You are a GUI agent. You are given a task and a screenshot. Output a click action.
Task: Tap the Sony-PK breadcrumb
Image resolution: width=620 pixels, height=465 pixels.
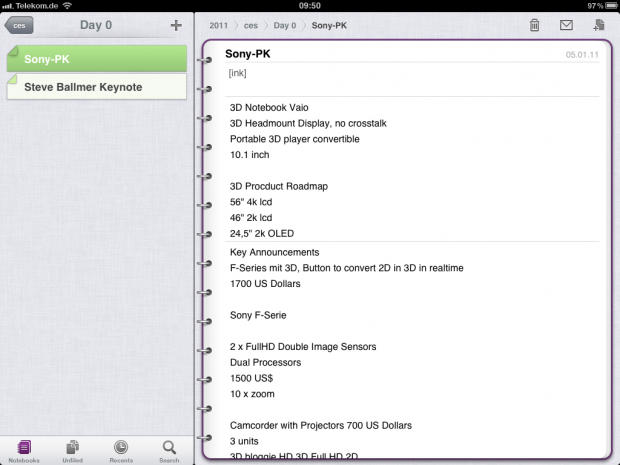[329, 25]
